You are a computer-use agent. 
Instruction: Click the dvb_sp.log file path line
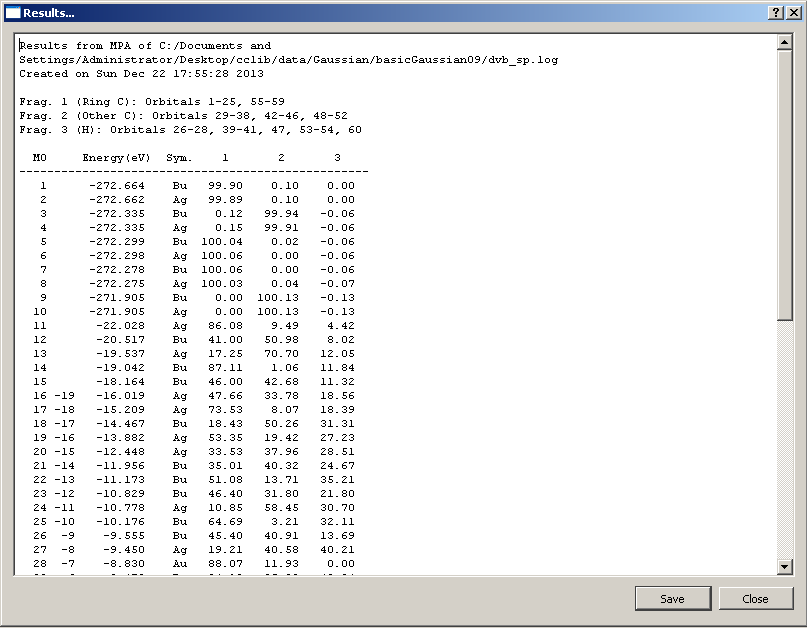pyautogui.click(x=288, y=60)
